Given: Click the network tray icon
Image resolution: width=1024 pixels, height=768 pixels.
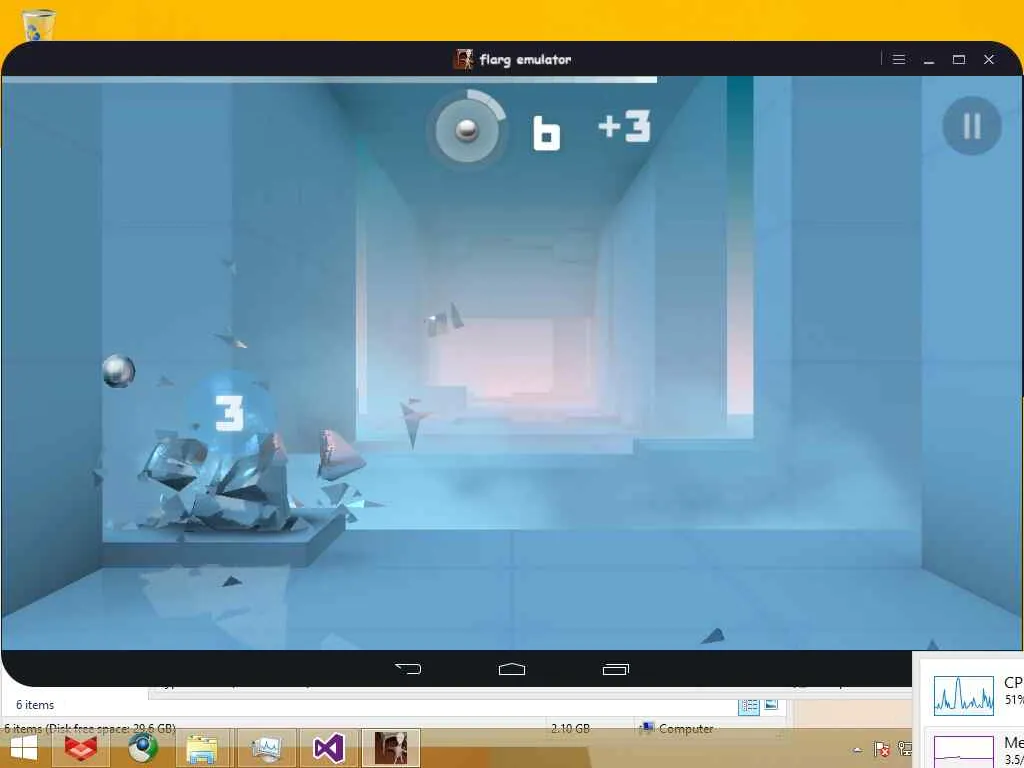Looking at the screenshot, I should 905,748.
